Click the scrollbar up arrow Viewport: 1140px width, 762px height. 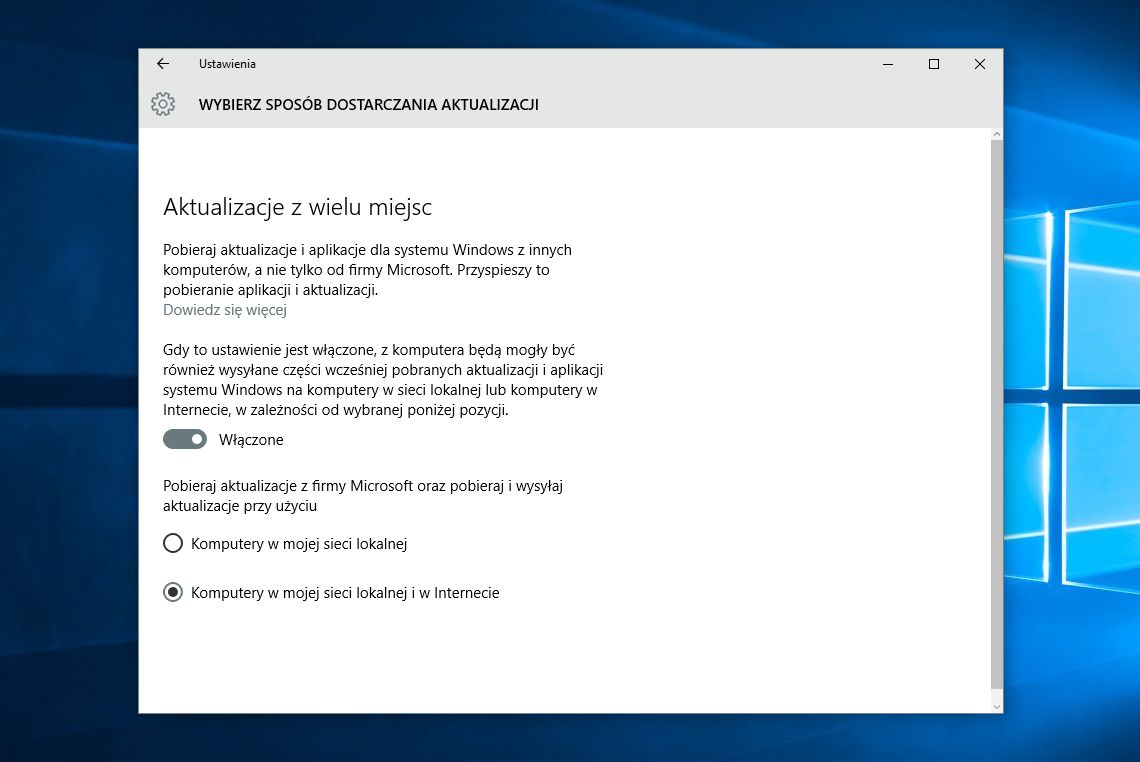point(997,135)
